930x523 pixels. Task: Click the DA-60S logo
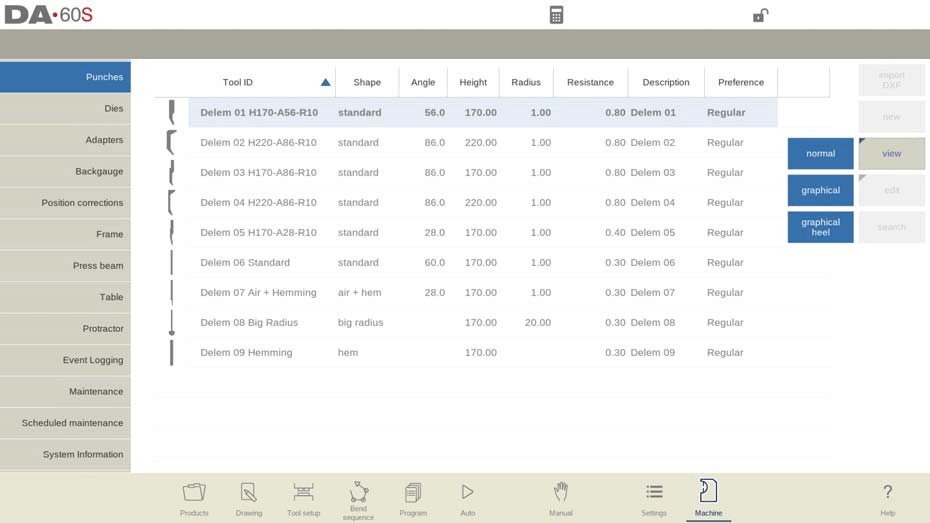(x=49, y=15)
